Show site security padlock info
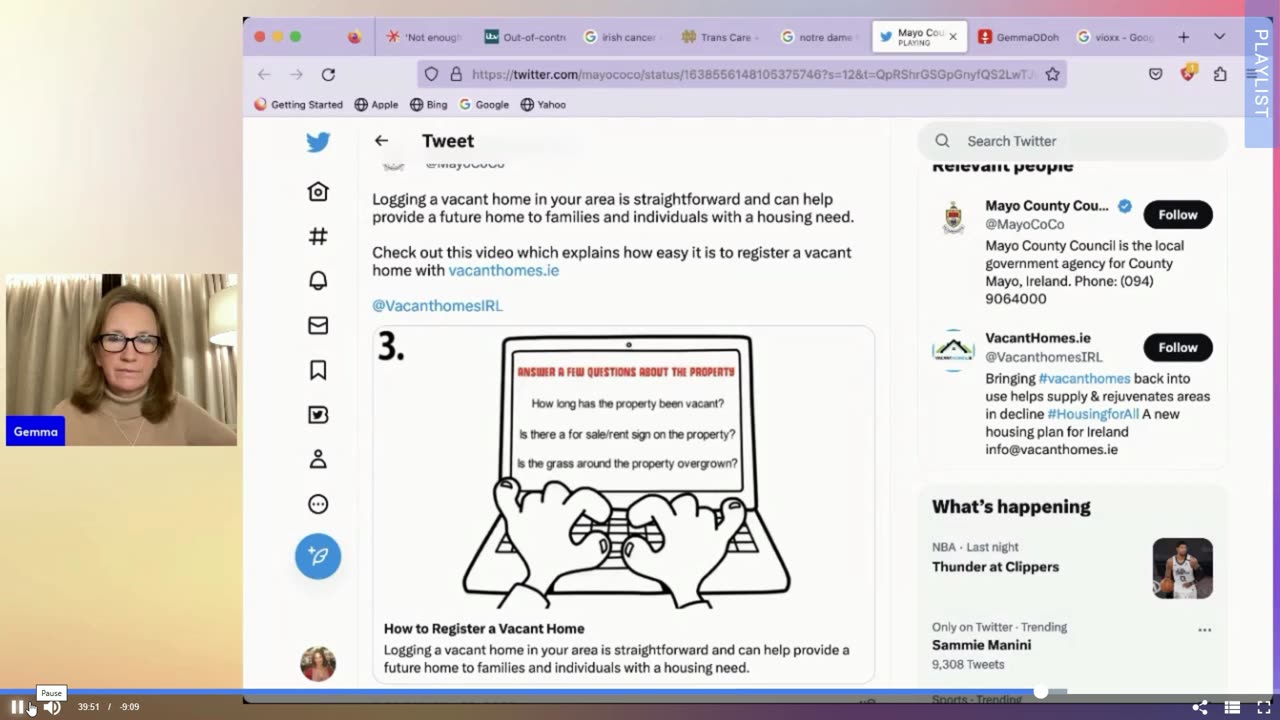 [x=456, y=74]
